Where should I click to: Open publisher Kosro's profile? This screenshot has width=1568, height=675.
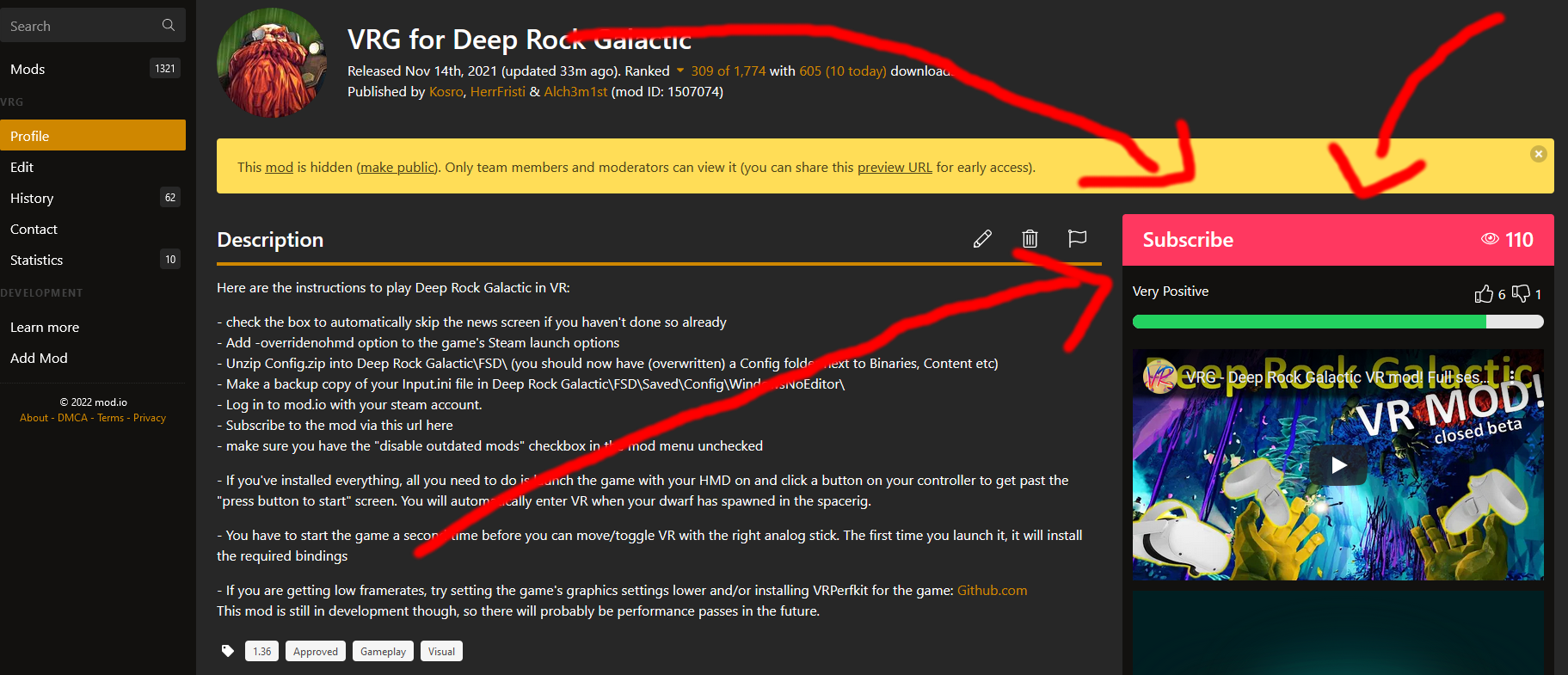(446, 91)
